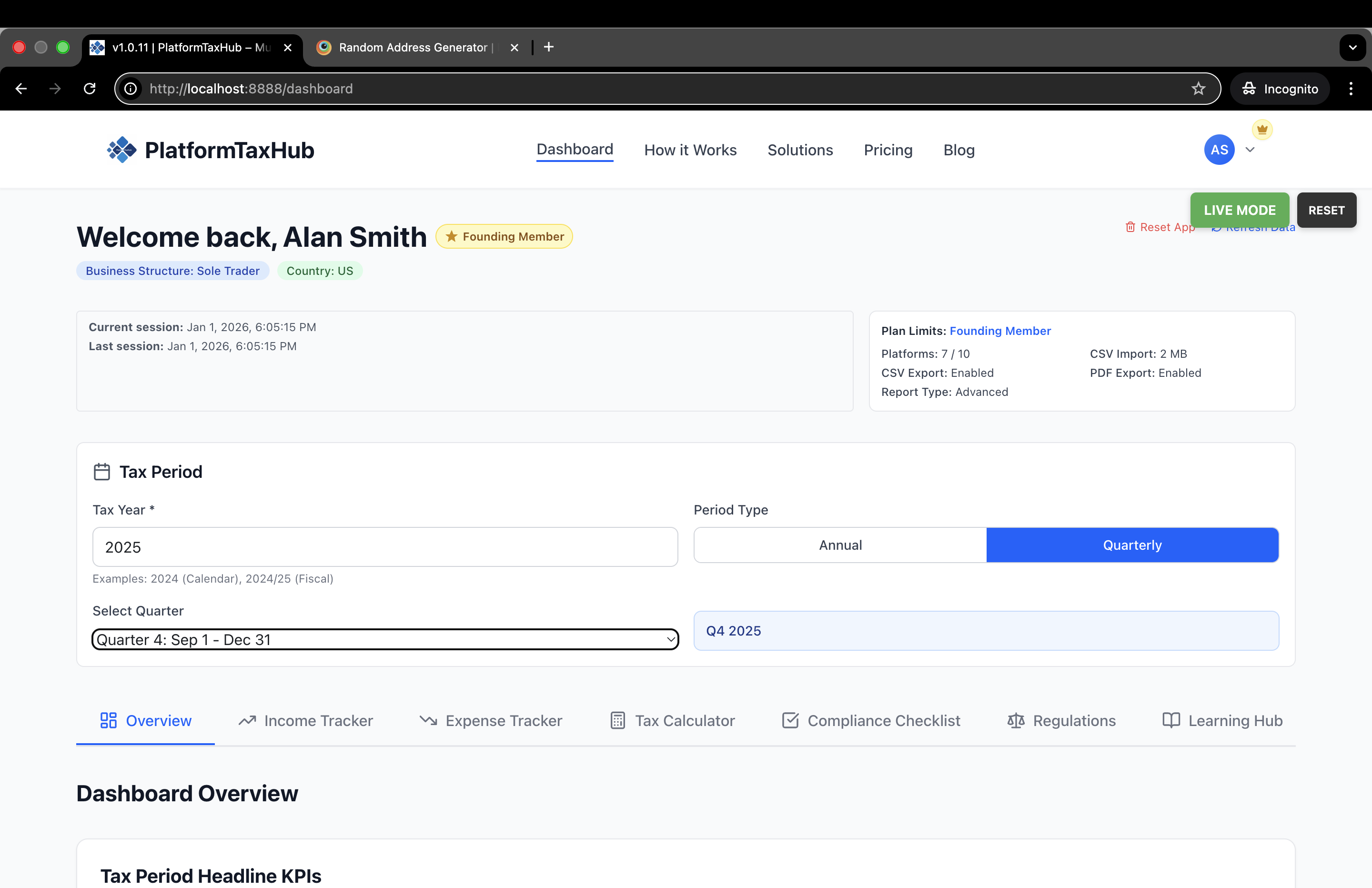
Task: Open the browser options menu
Action: click(1351, 88)
